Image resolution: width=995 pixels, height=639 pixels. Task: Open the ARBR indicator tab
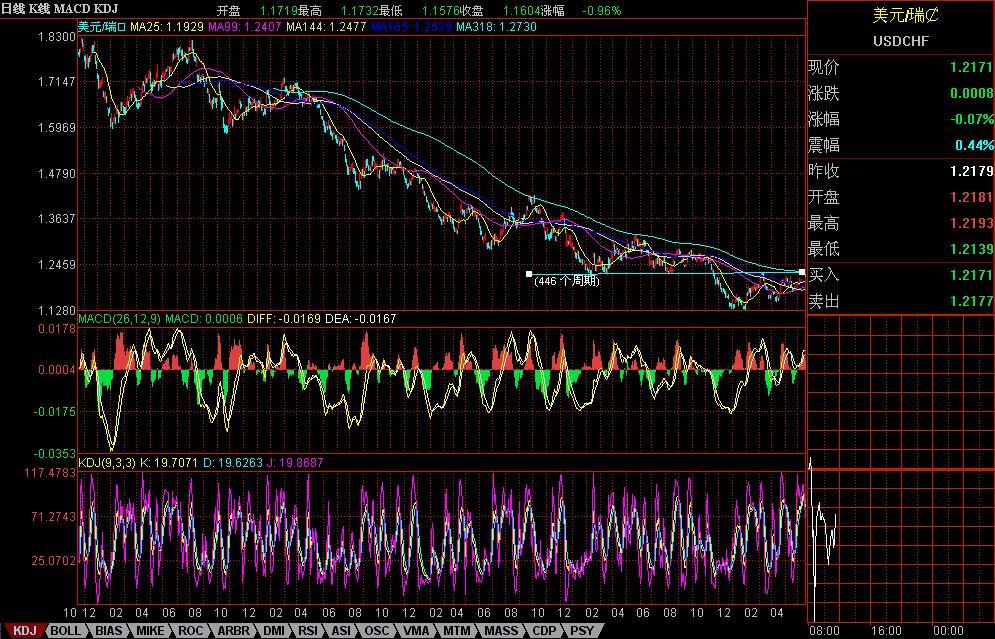tap(233, 631)
